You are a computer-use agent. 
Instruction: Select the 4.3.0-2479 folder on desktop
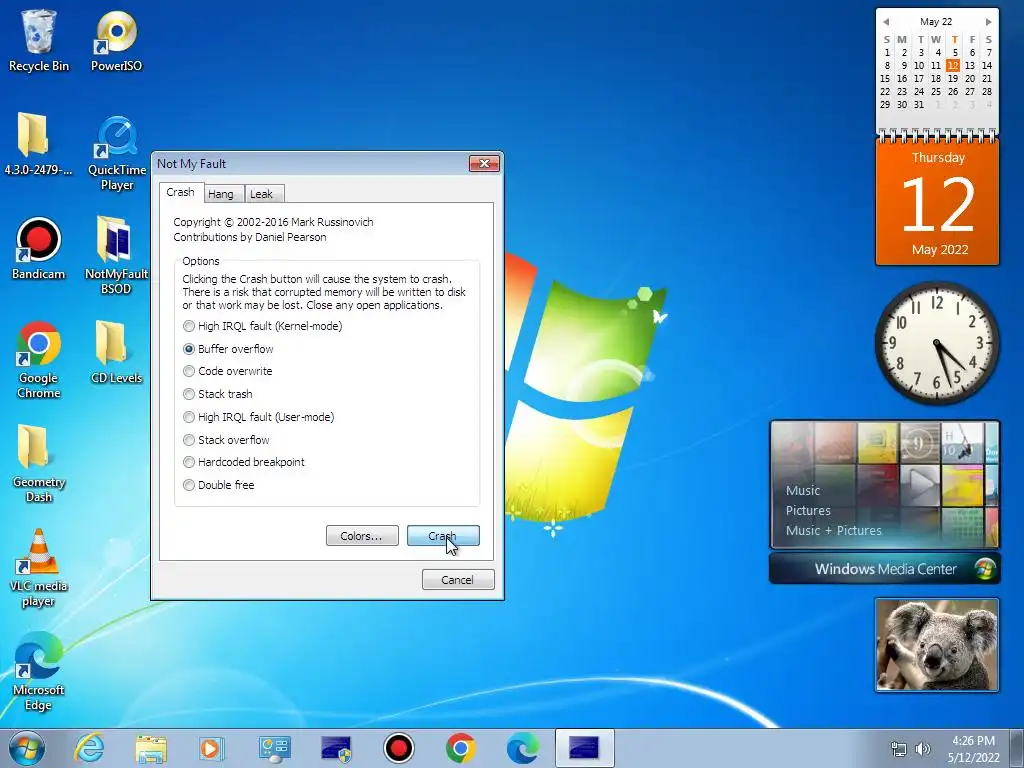tap(37, 144)
